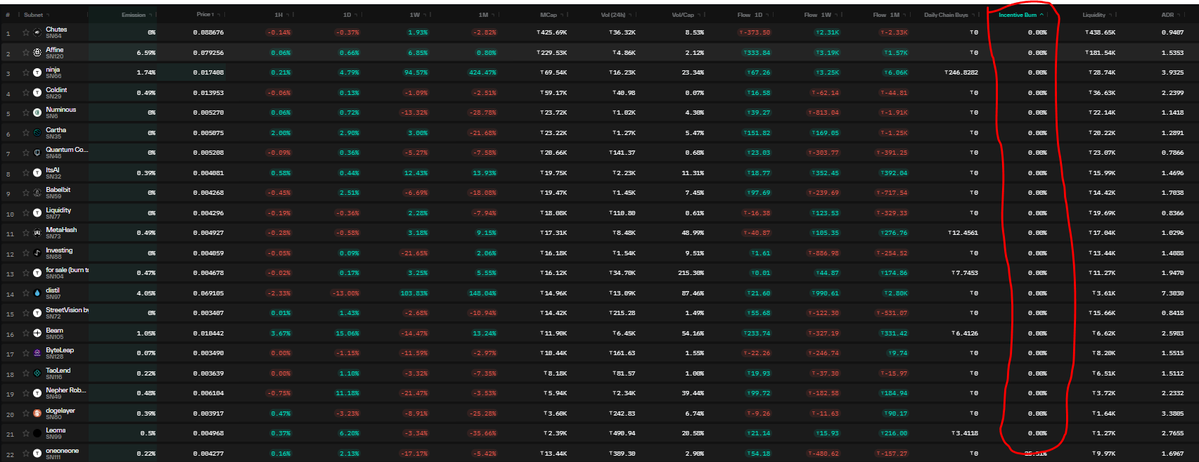Toggle favorite star for Coldint

26,92
